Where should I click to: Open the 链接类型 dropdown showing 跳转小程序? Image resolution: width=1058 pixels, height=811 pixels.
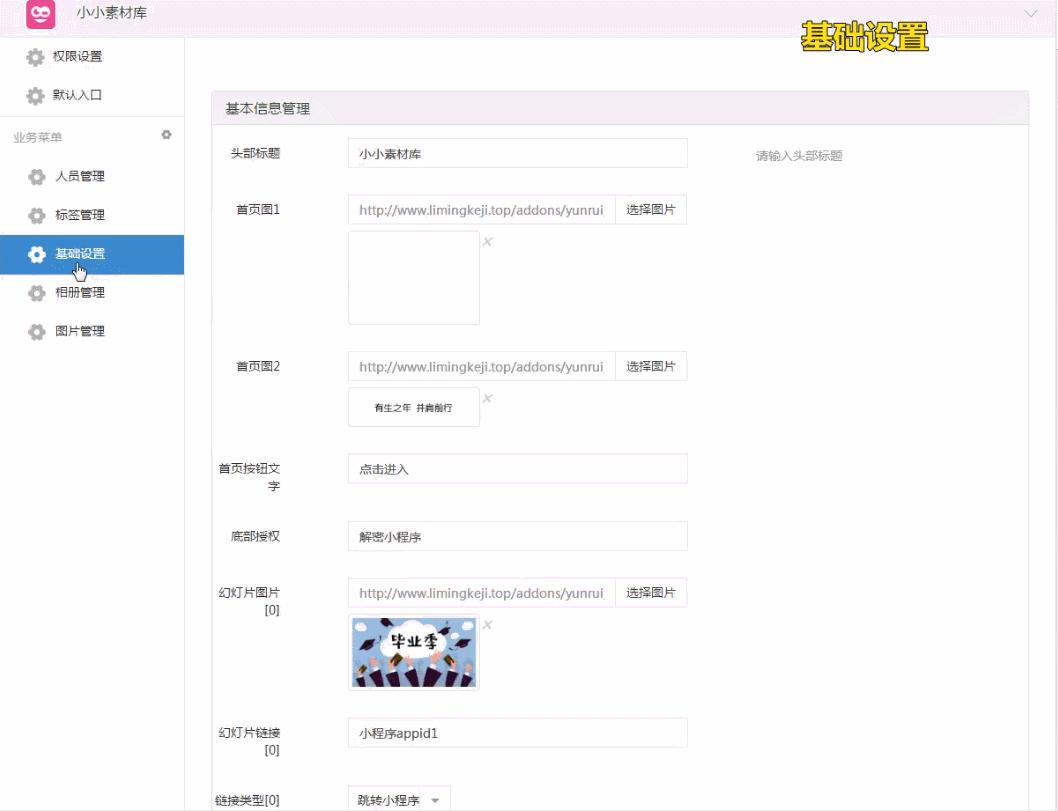pyautogui.click(x=398, y=798)
